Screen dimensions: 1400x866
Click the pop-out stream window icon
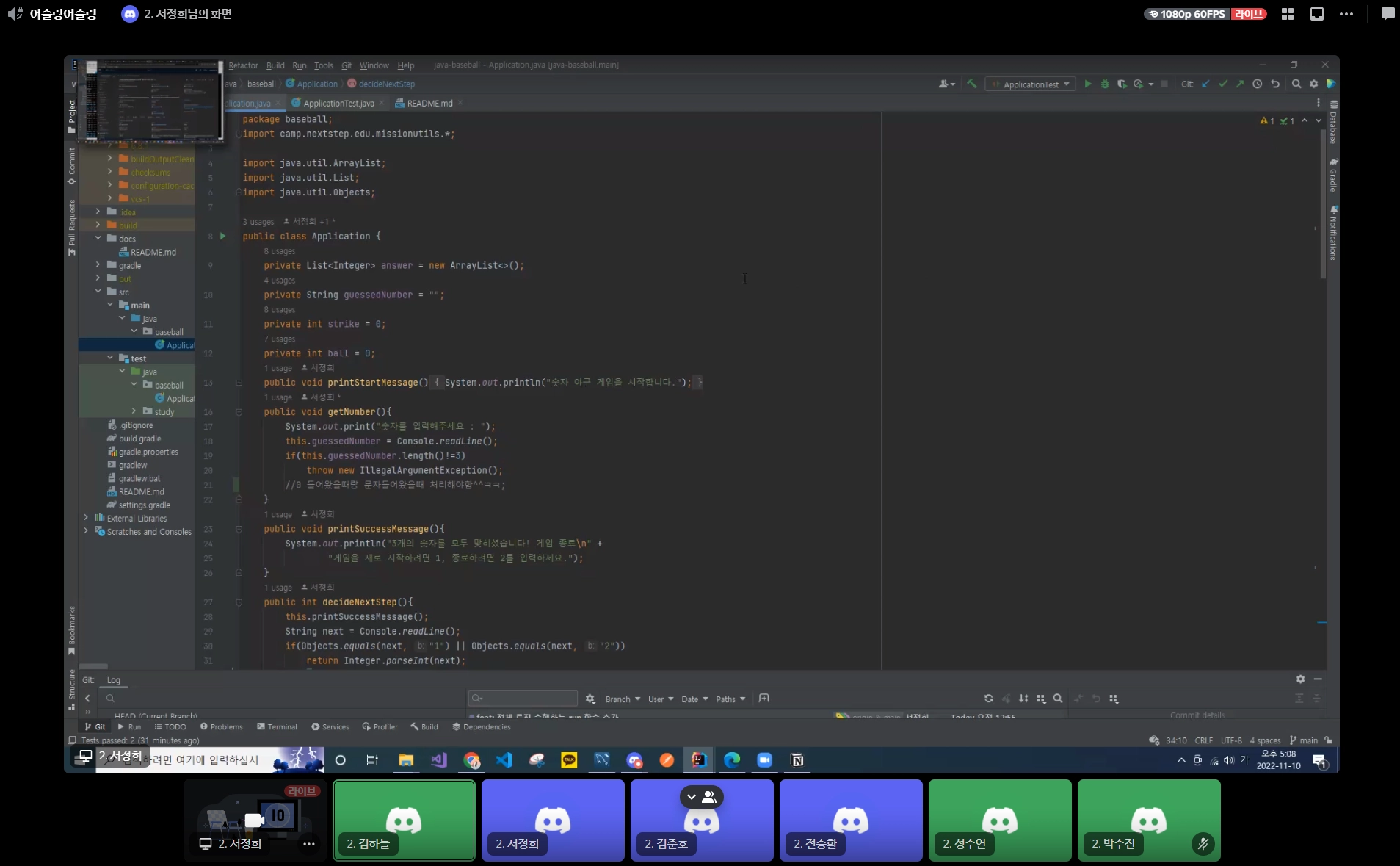point(1316,14)
